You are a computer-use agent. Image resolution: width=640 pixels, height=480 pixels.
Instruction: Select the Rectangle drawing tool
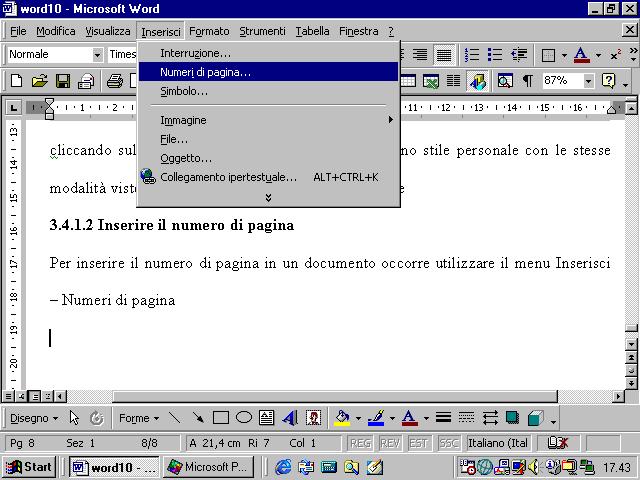click(x=221, y=418)
